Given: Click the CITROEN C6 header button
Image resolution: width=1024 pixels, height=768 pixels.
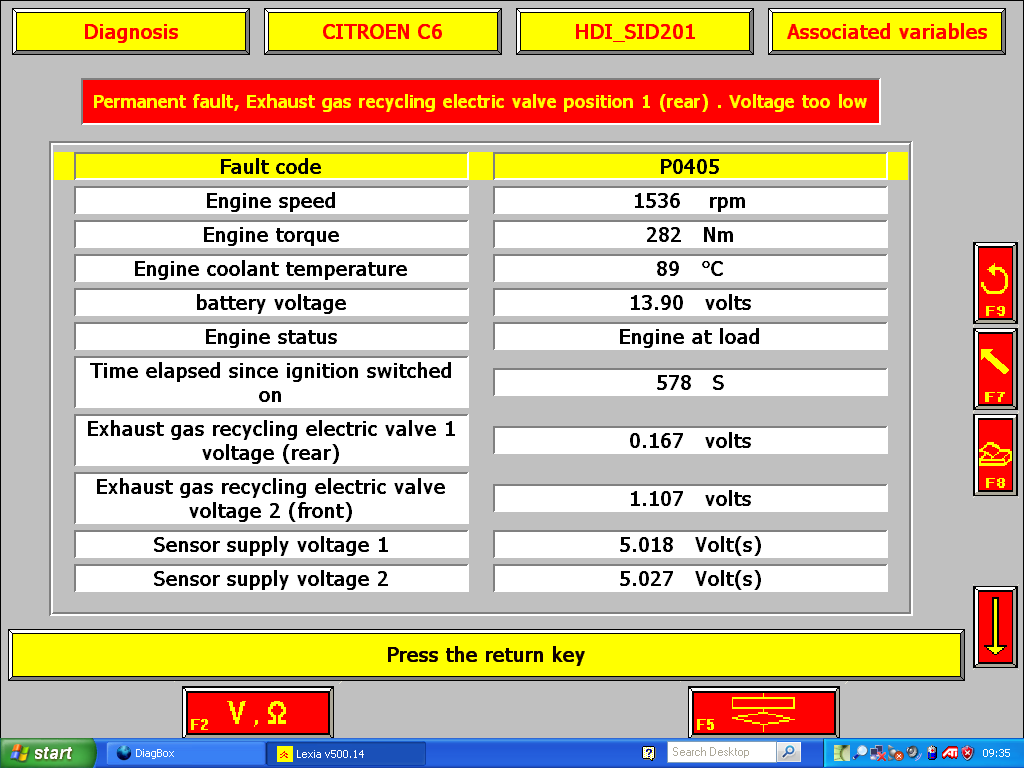Looking at the screenshot, I should pyautogui.click(x=383, y=31).
